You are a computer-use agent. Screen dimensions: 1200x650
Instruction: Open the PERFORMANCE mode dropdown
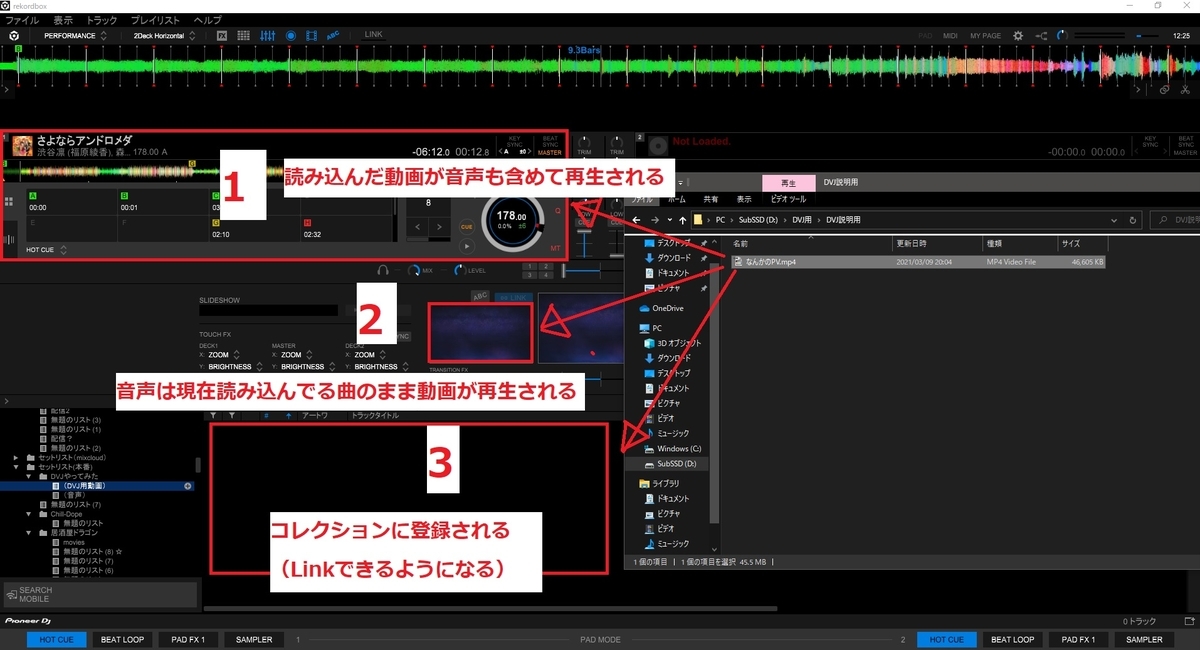pyautogui.click(x=76, y=35)
